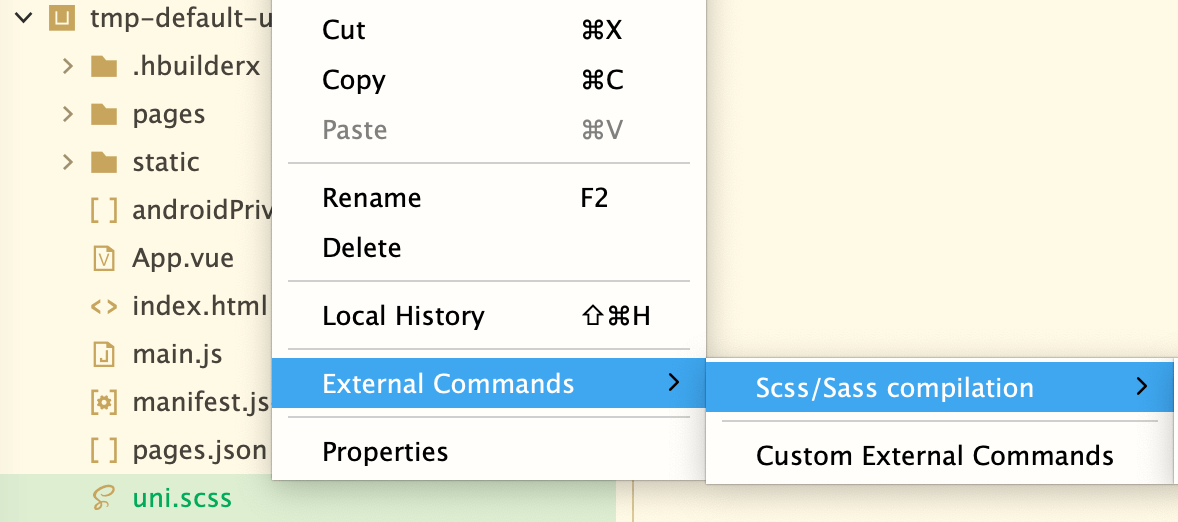Choose Rename from the context menu

[x=371, y=198]
